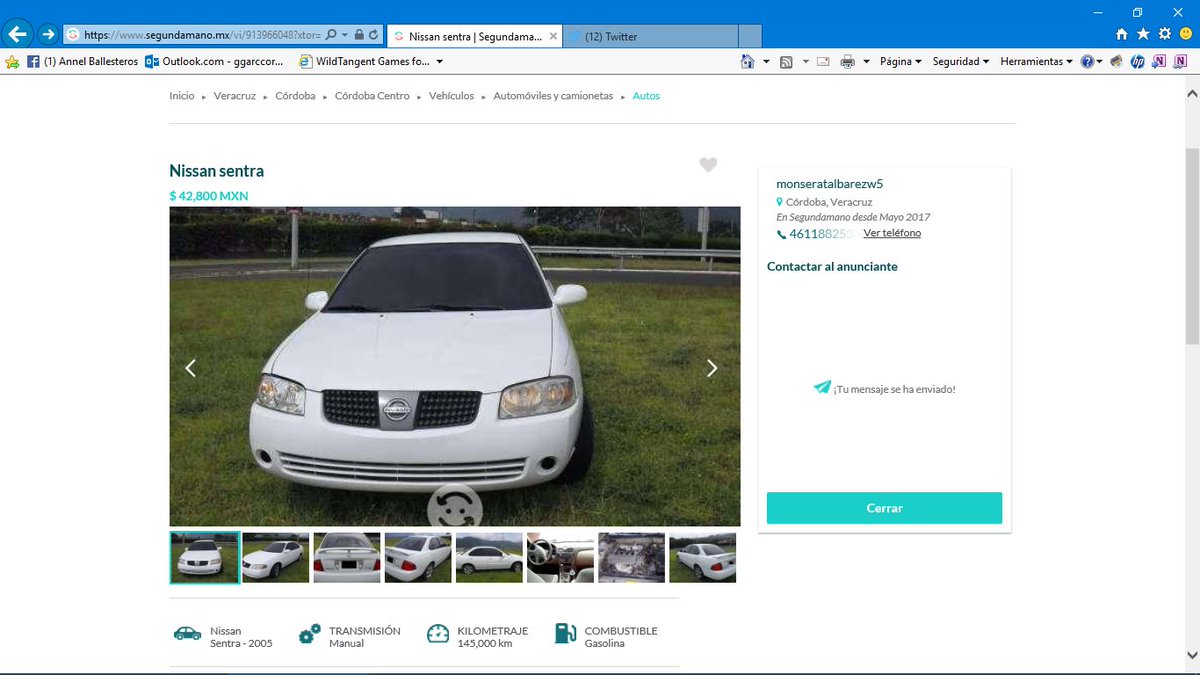Click the scrollbar up arrow
The height and width of the screenshot is (675, 1200).
[1191, 93]
